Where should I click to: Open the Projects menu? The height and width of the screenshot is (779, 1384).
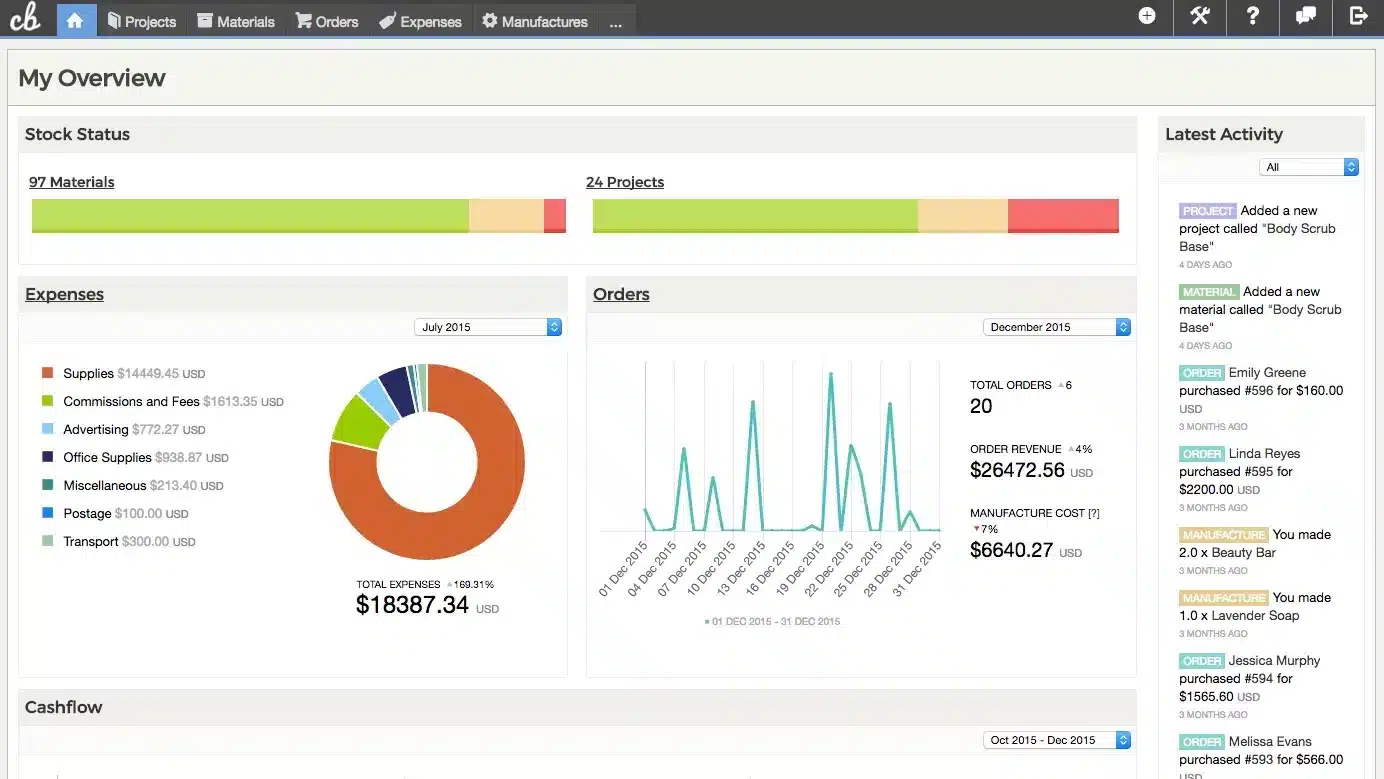[141, 21]
